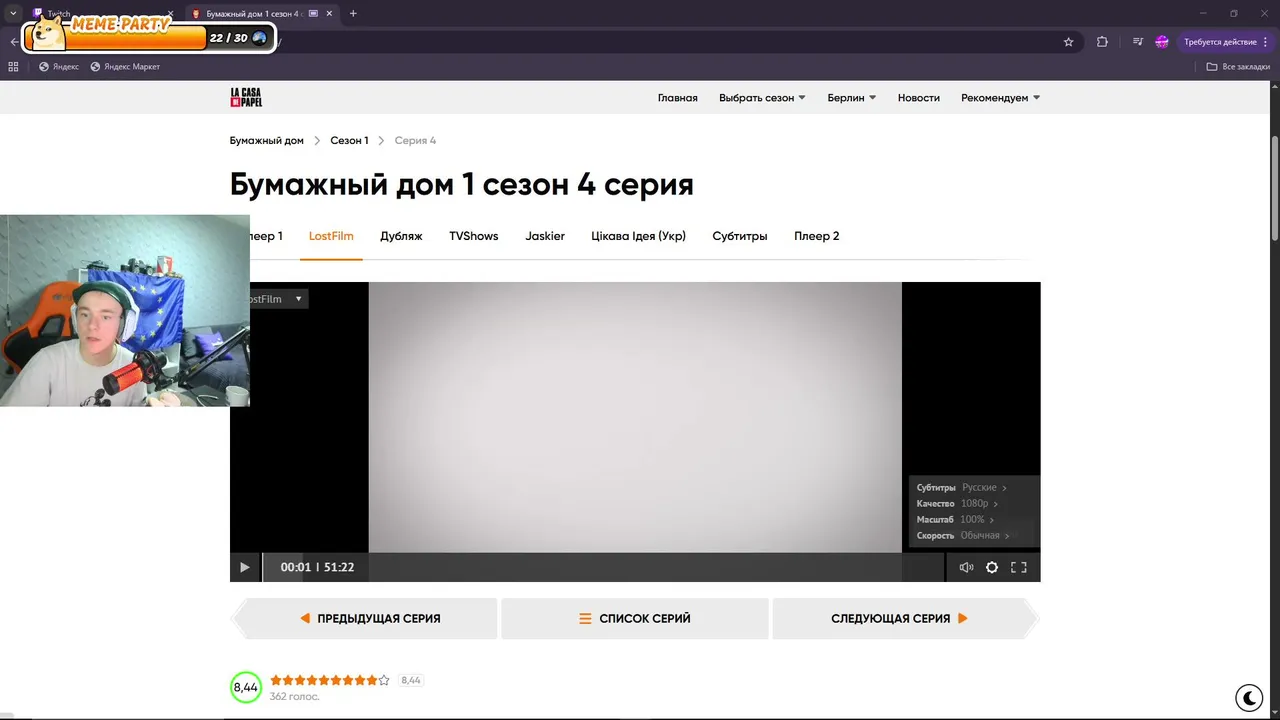Mute the player via the speaker icon
This screenshot has height=720, width=1280.
966,567
